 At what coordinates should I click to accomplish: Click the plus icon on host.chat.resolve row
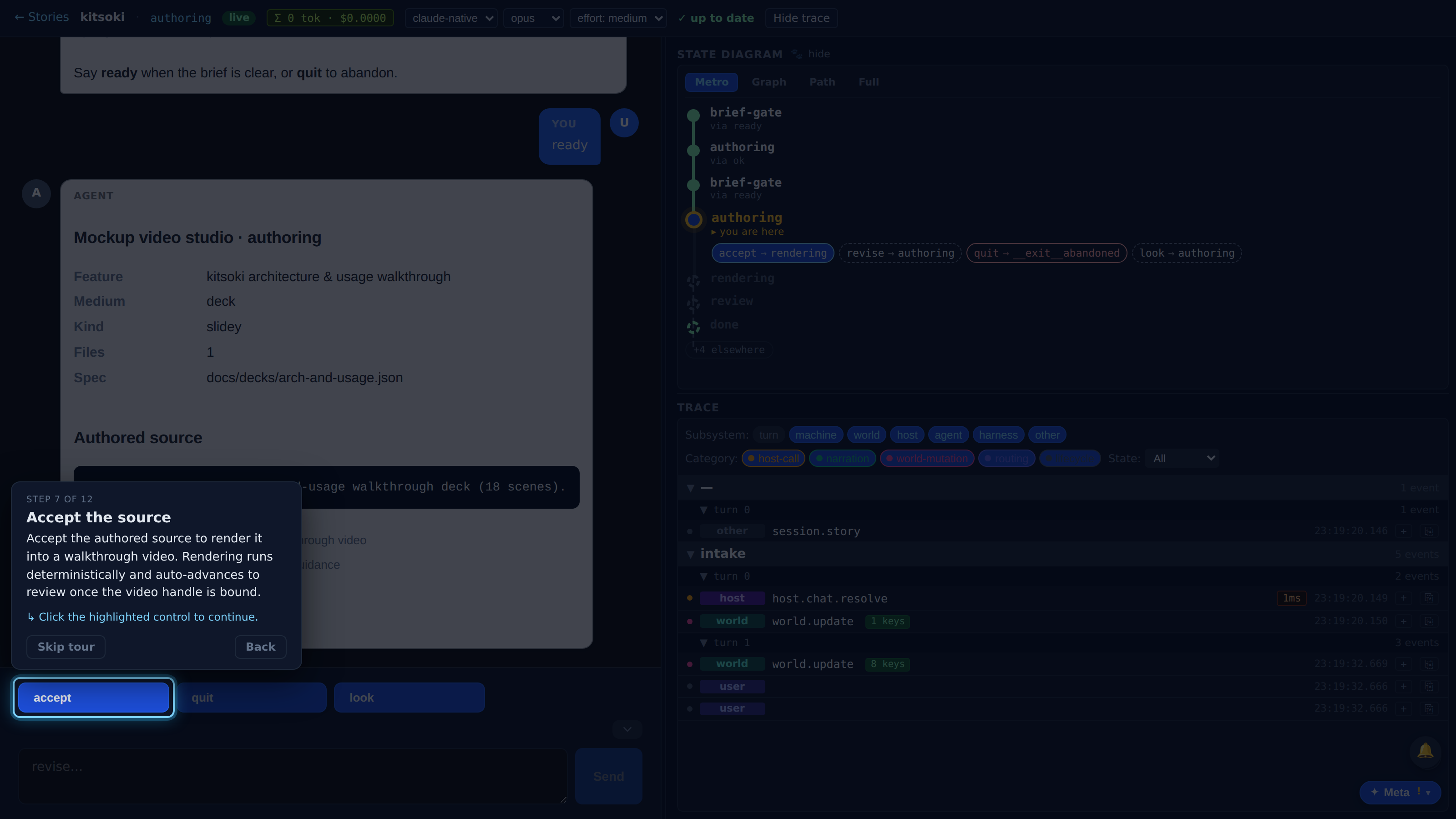(x=1403, y=598)
